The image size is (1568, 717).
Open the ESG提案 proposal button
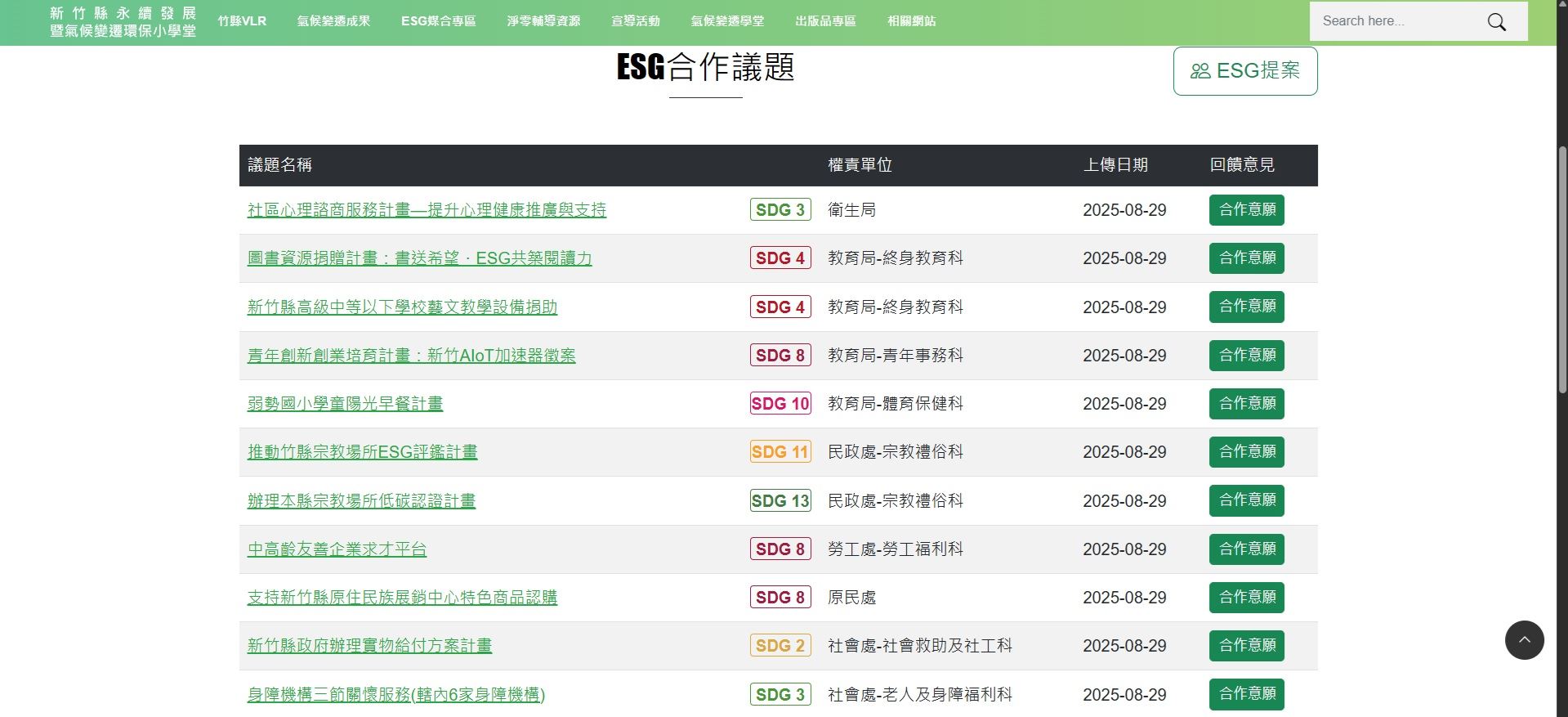(x=1244, y=71)
